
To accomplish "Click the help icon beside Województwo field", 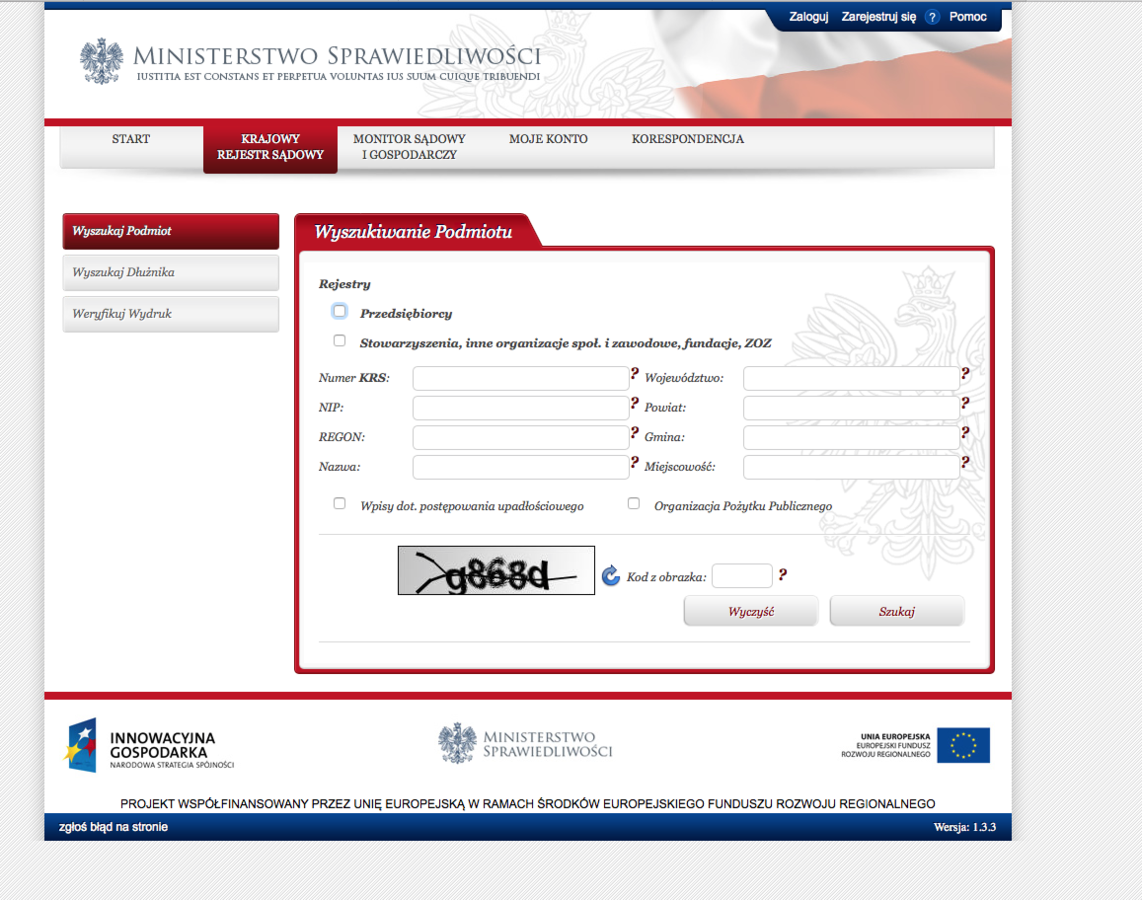I will tap(965, 374).
